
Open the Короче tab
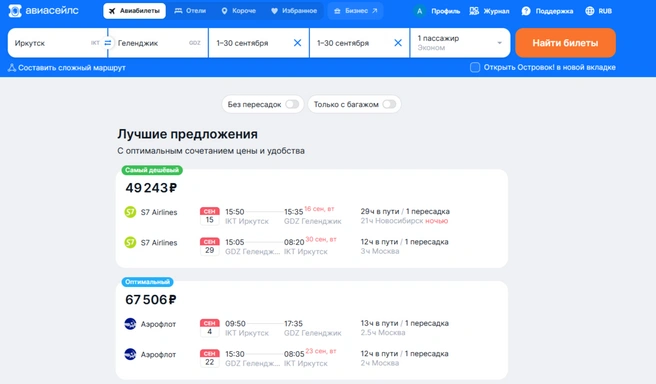pos(238,11)
